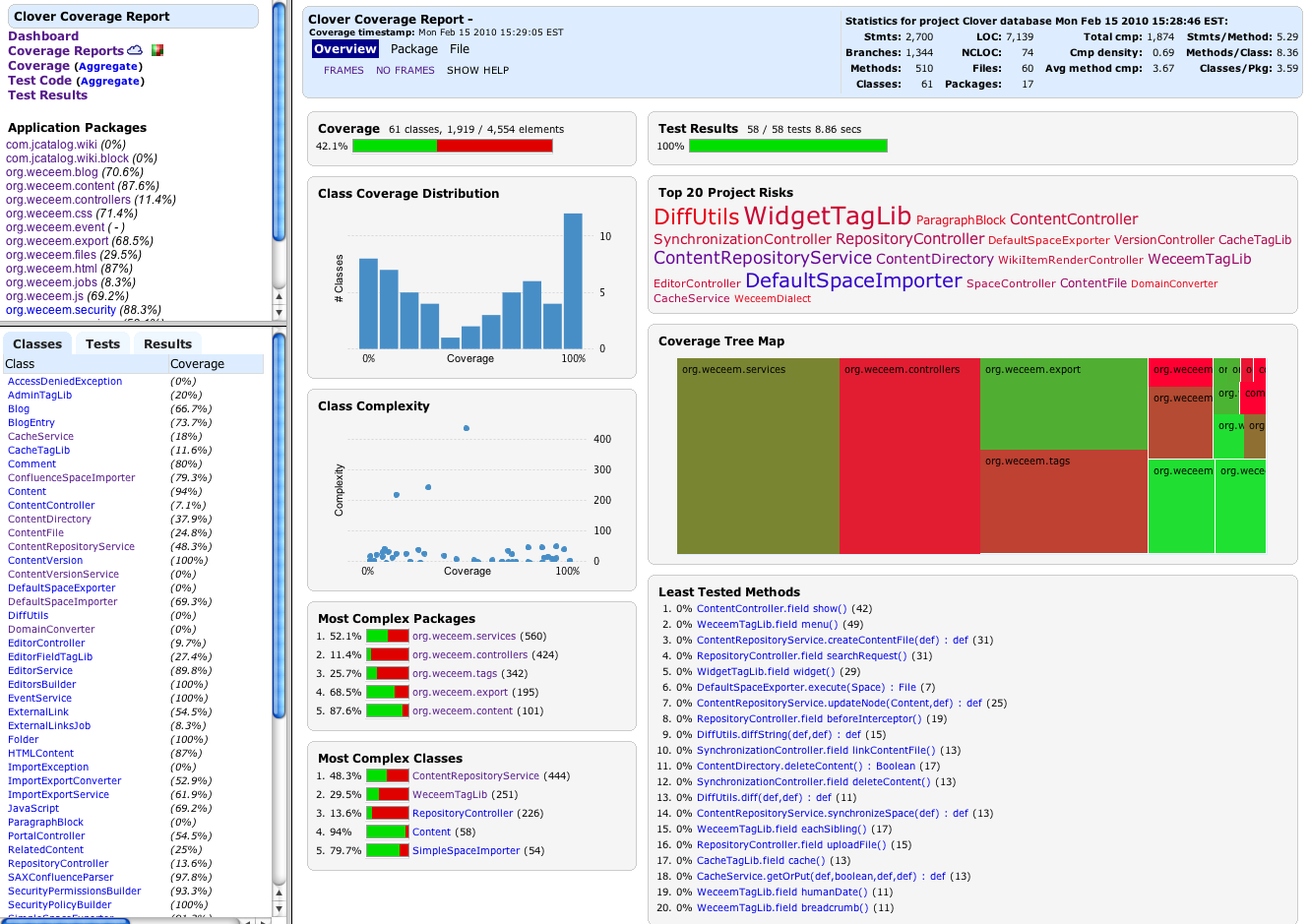Select org.weceem.controllers tree map block
Image resolution: width=1310 pixels, height=924 pixels.
(909, 456)
